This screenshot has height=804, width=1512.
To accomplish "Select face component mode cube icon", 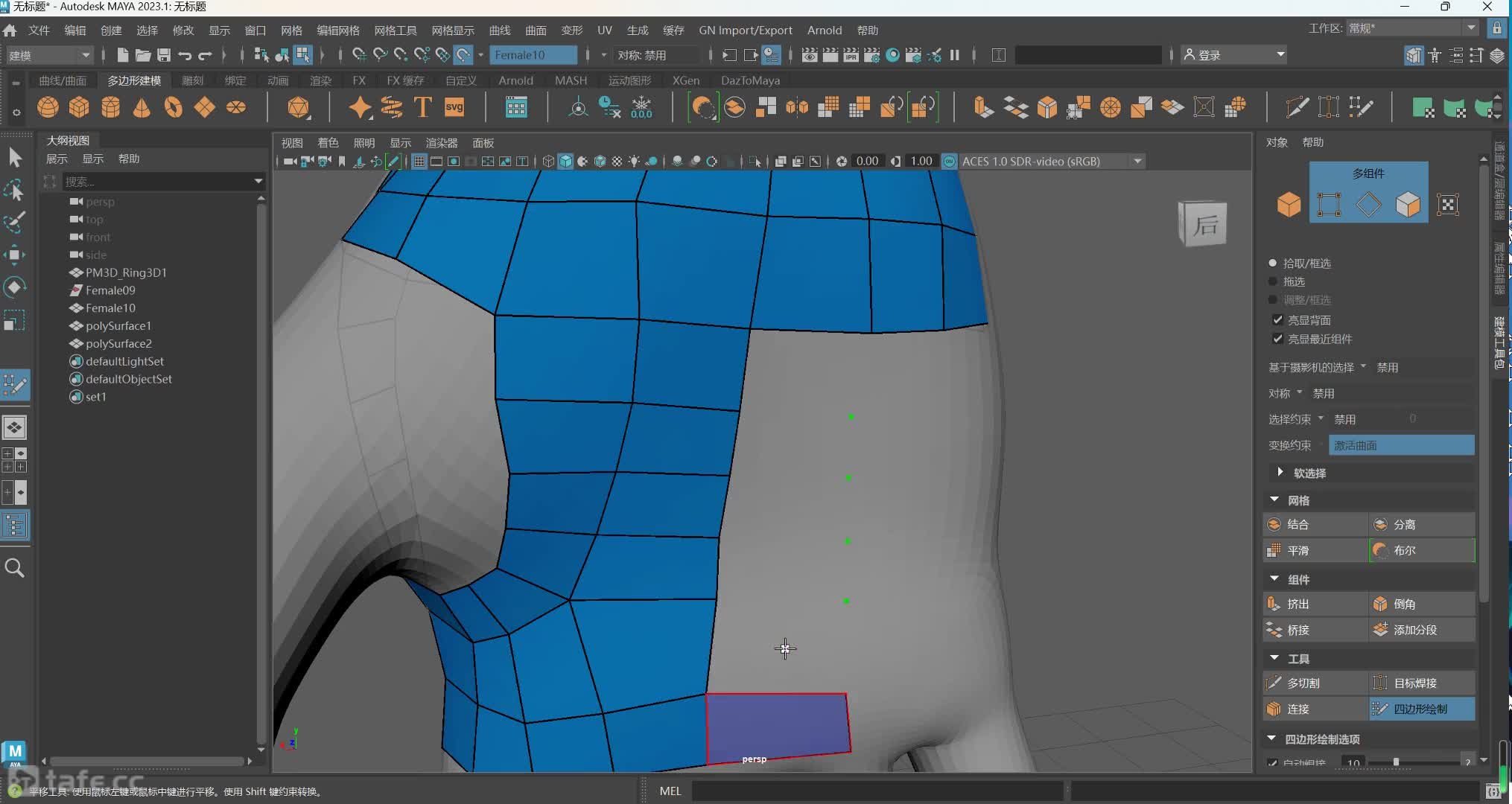I will coord(1408,204).
